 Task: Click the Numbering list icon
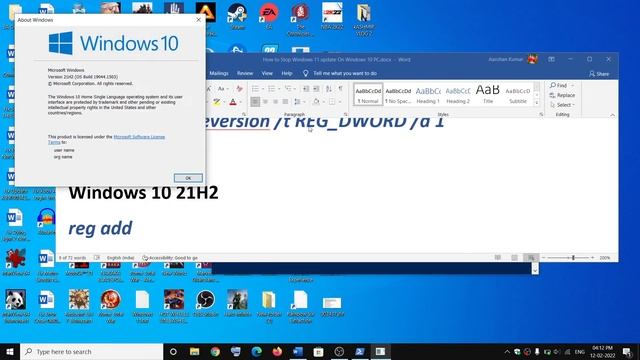pos(271,89)
